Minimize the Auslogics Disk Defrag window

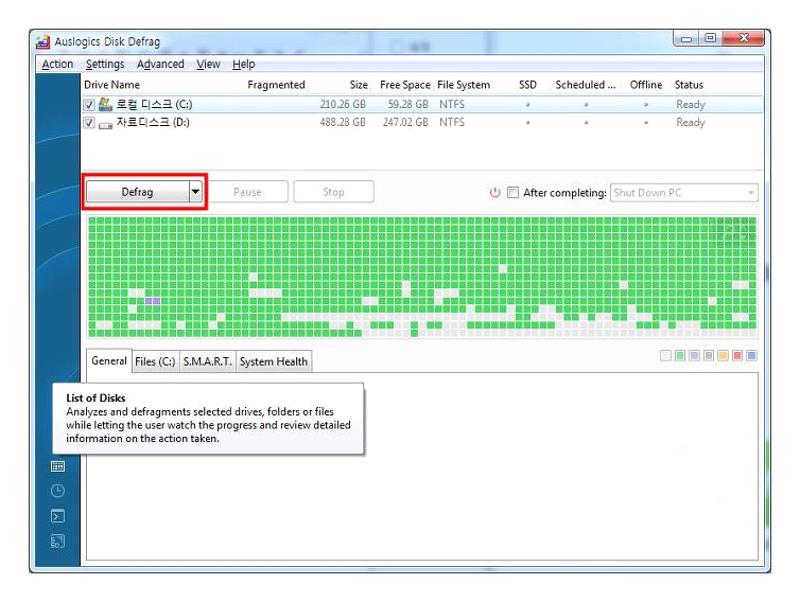pos(686,39)
